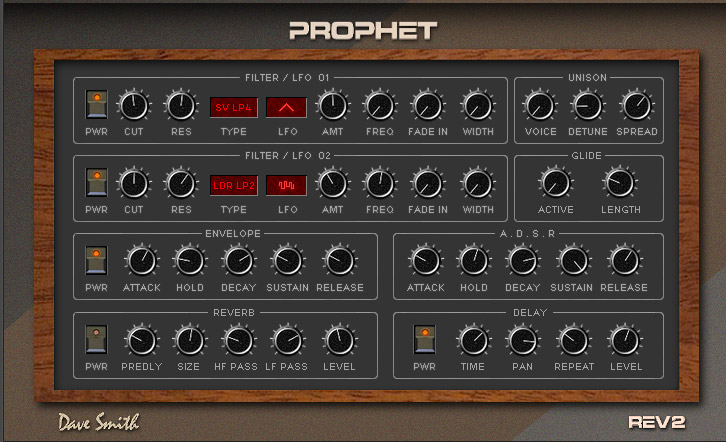Click the Delay LEVEL knob
Screen dimensions: 726x442
[x=625, y=340]
